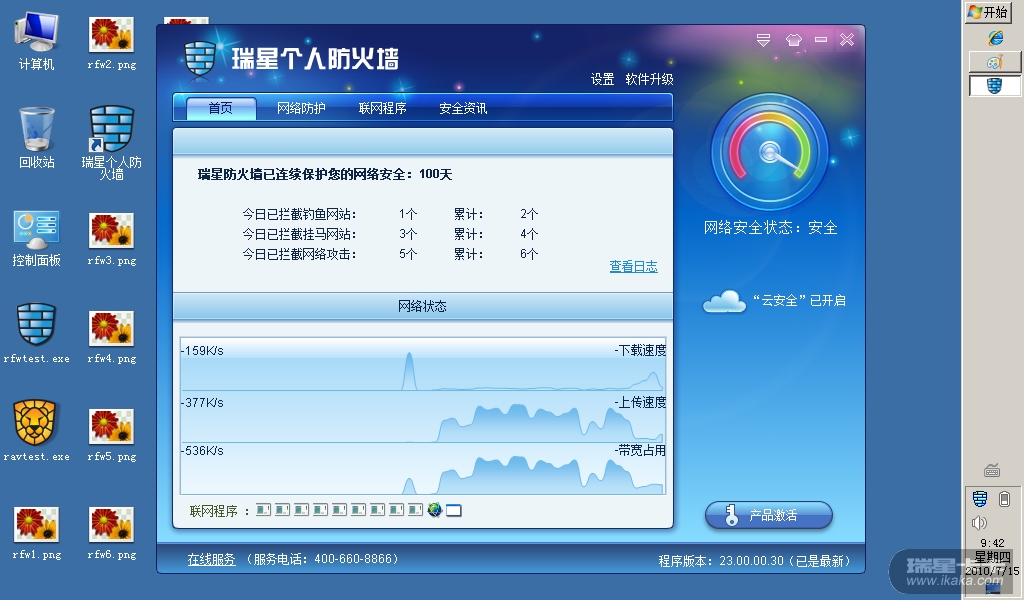Select the 计算机 desktop icon

click(x=37, y=40)
